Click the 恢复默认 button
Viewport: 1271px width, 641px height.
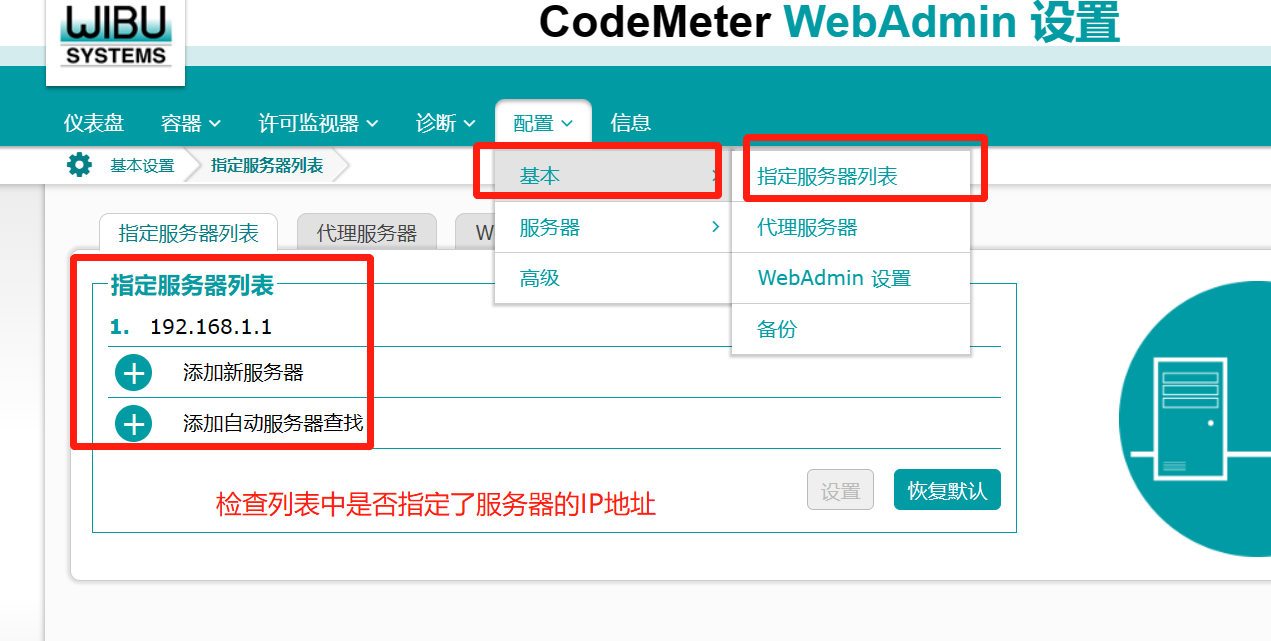coord(947,490)
